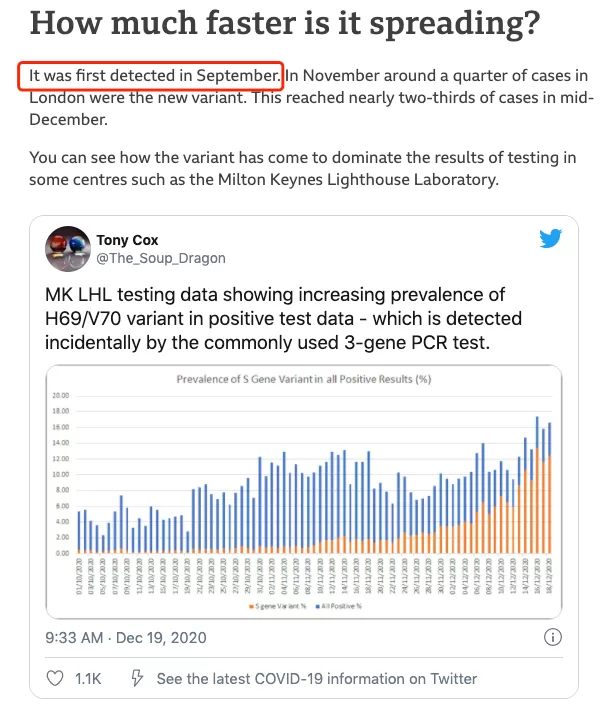Screen dimensions: 602x713
Task: Click paragraph mentioning Milton Keynes Lighthouse Laboratory
Action: tap(302, 168)
